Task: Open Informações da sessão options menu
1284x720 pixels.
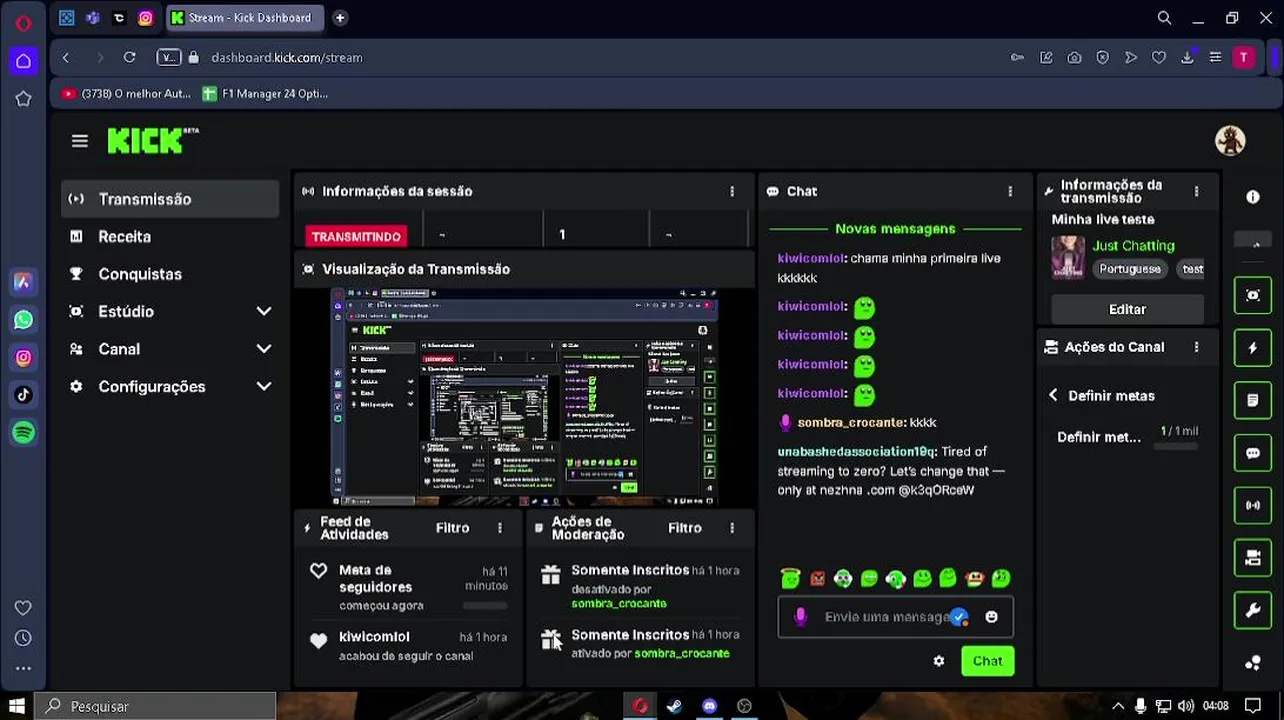Action: coord(732,191)
